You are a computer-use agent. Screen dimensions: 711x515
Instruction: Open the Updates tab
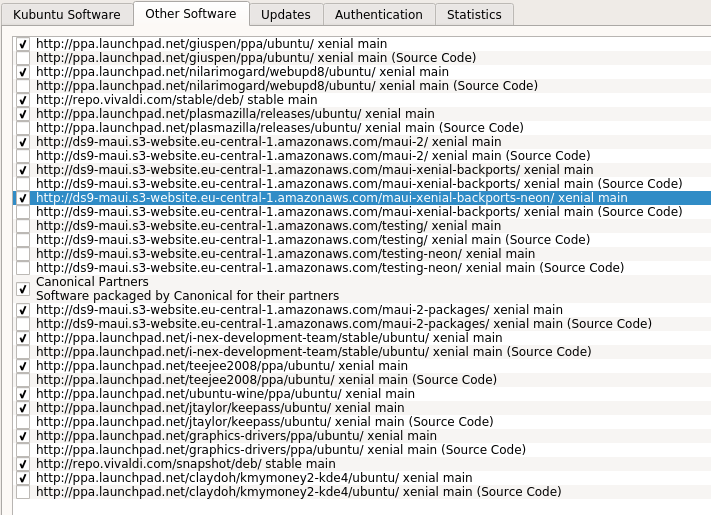(285, 15)
